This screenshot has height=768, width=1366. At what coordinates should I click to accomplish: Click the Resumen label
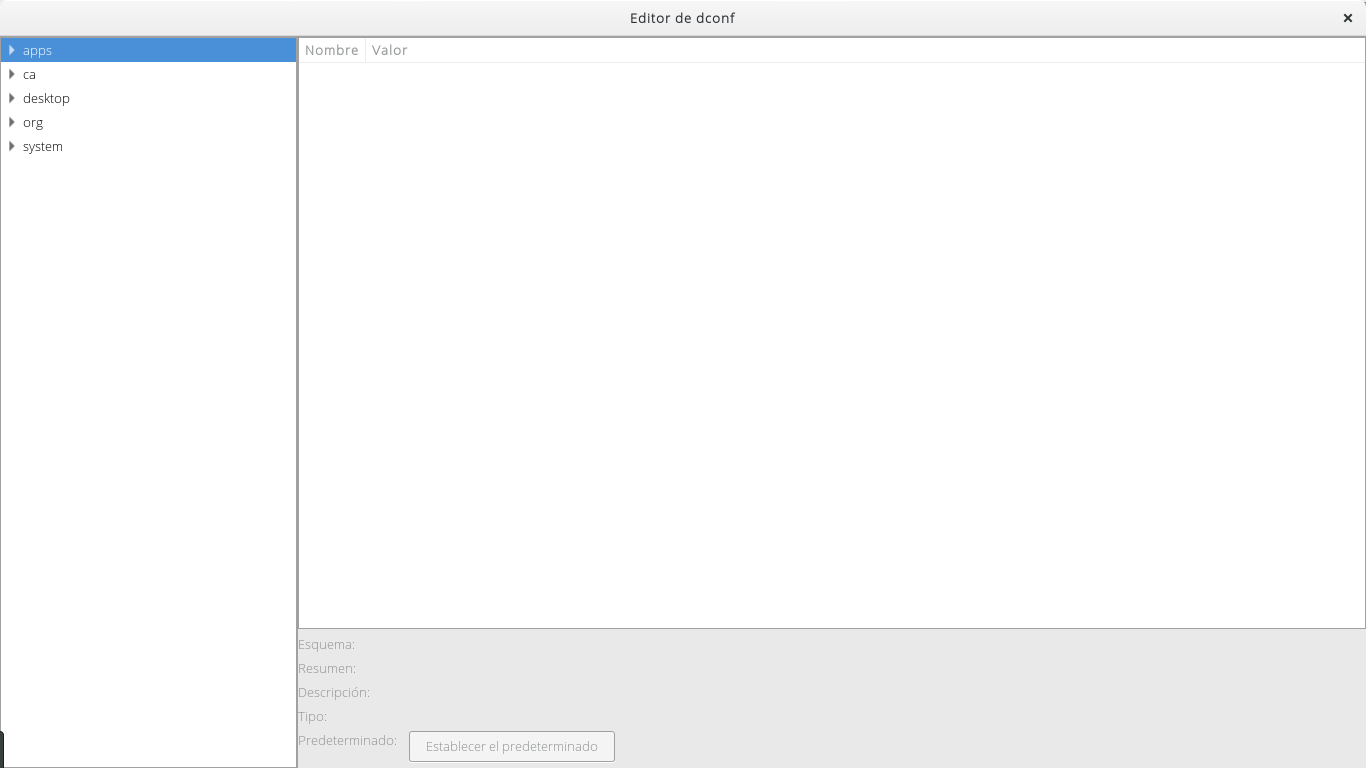click(327, 669)
